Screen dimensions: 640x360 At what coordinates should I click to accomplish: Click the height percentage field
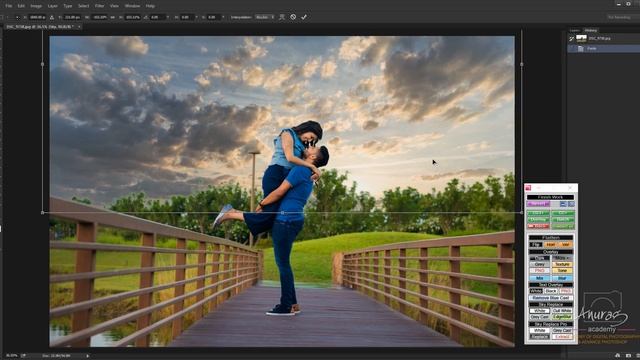[133, 17]
